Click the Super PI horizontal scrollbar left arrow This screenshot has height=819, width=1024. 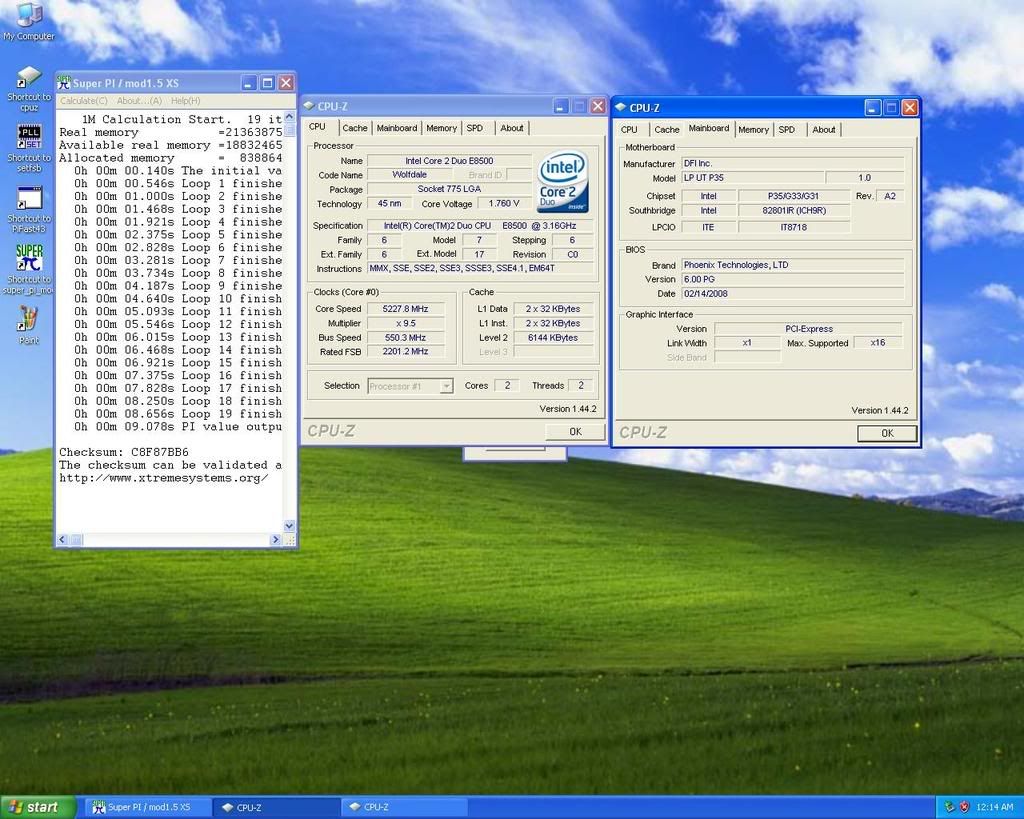[x=63, y=539]
